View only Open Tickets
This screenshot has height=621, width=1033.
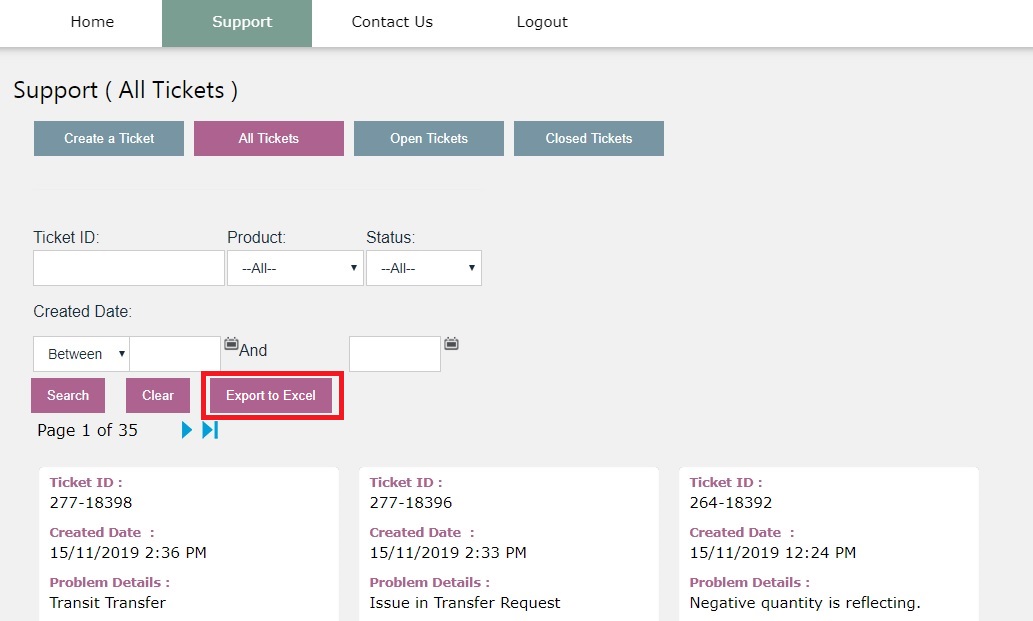point(428,138)
